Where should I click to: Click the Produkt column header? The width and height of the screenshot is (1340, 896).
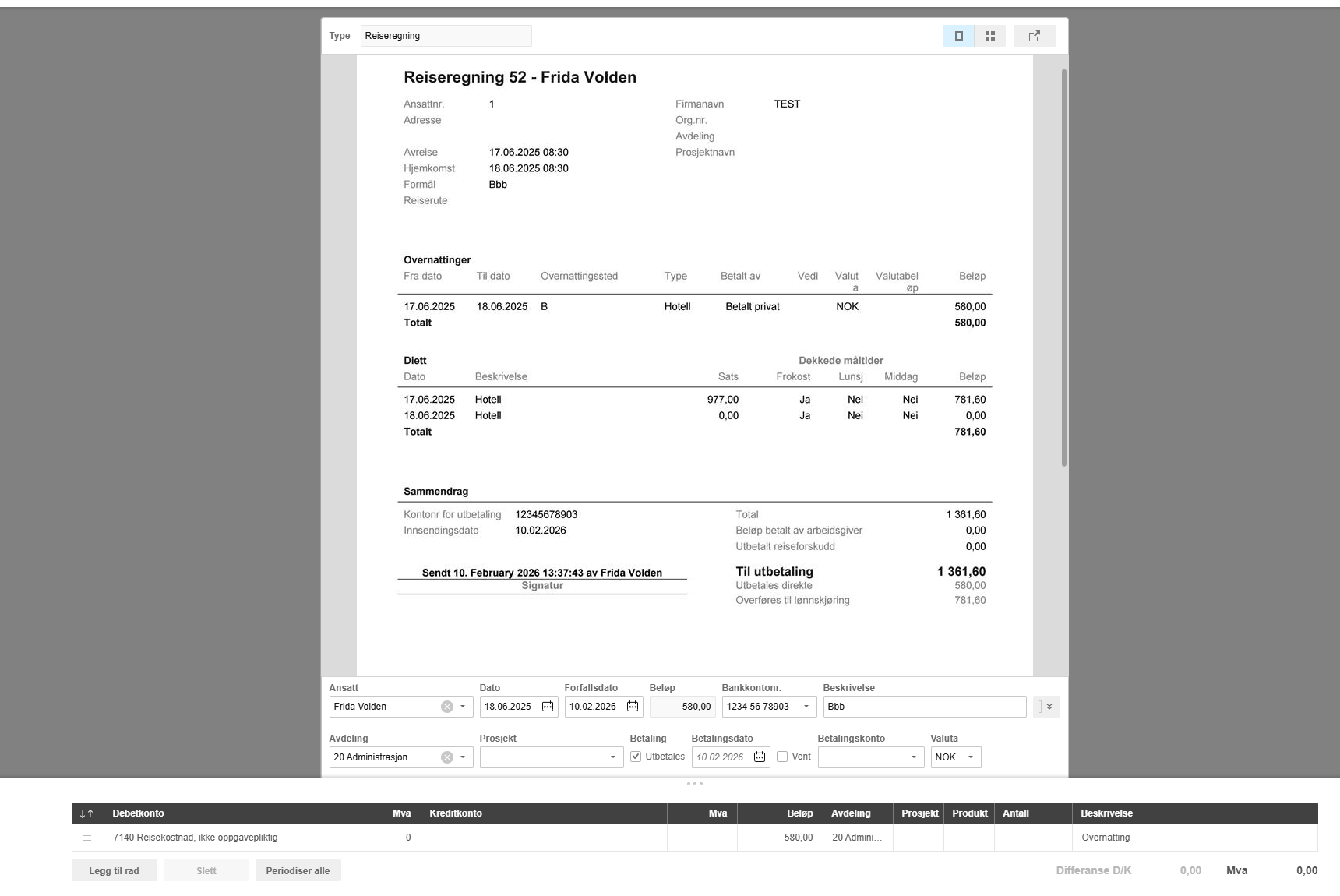(x=970, y=813)
